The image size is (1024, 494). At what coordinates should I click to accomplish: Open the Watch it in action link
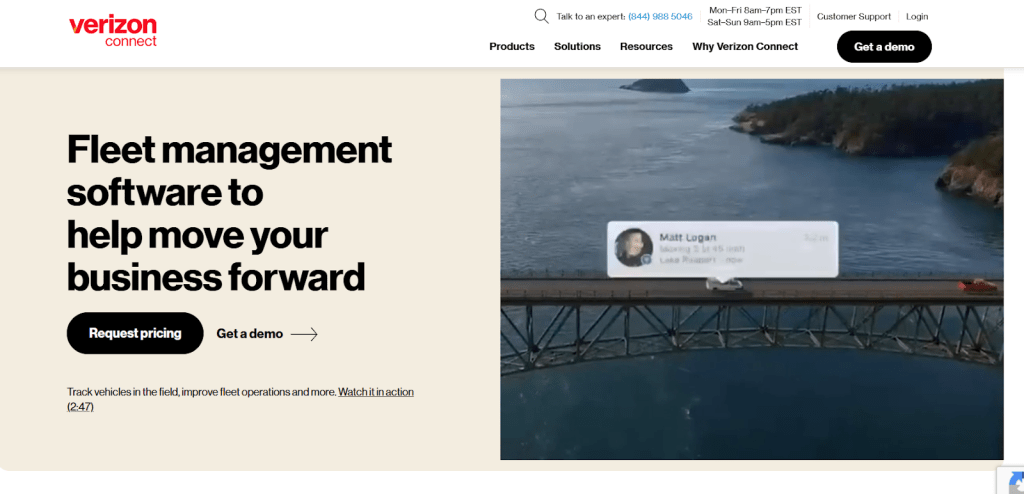(x=375, y=392)
